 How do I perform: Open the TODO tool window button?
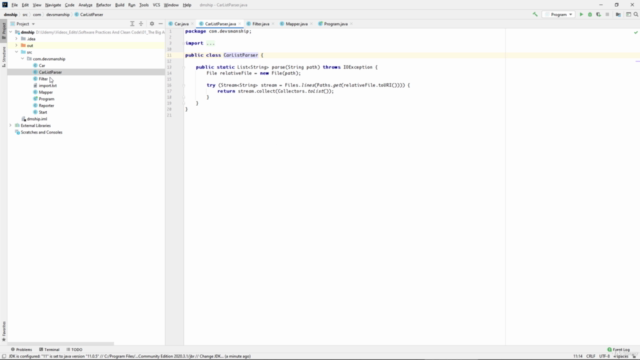click(74, 349)
